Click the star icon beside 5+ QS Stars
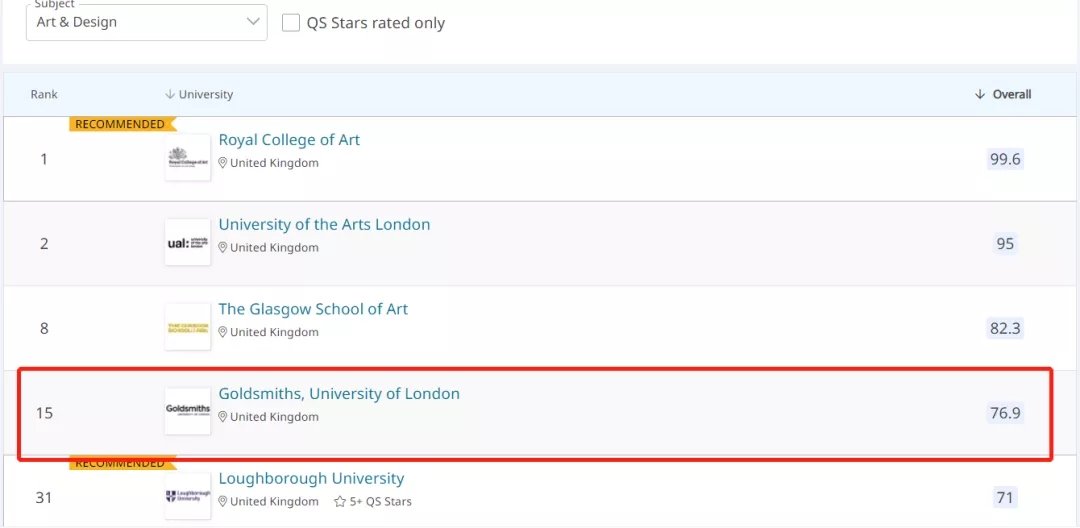 tap(340, 501)
